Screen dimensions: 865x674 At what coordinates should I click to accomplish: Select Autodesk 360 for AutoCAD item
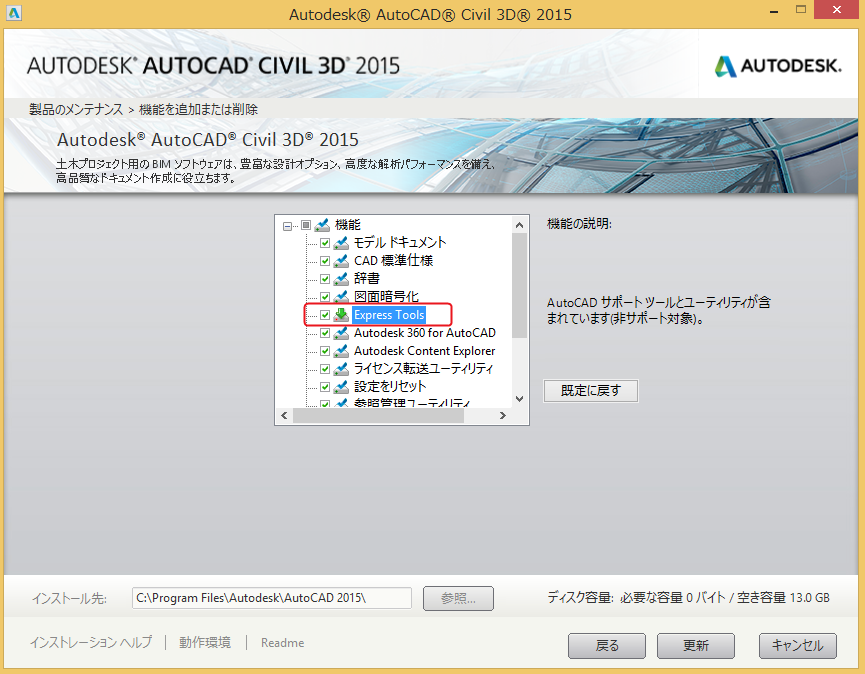click(425, 333)
